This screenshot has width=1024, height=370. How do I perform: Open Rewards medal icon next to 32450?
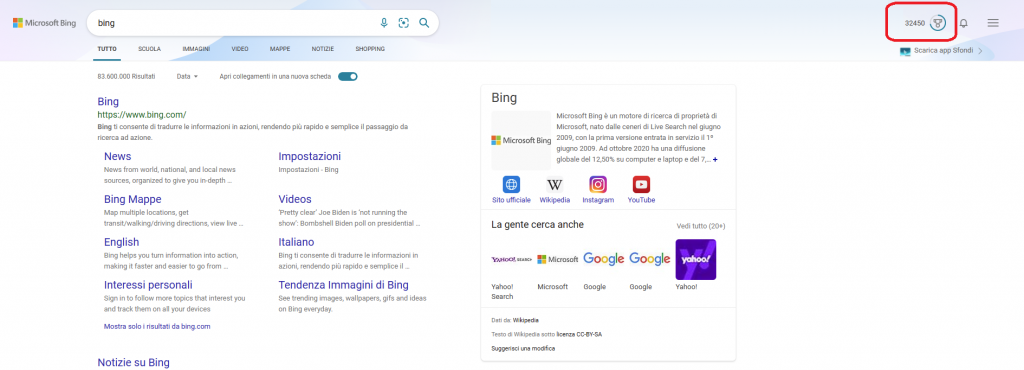938,23
